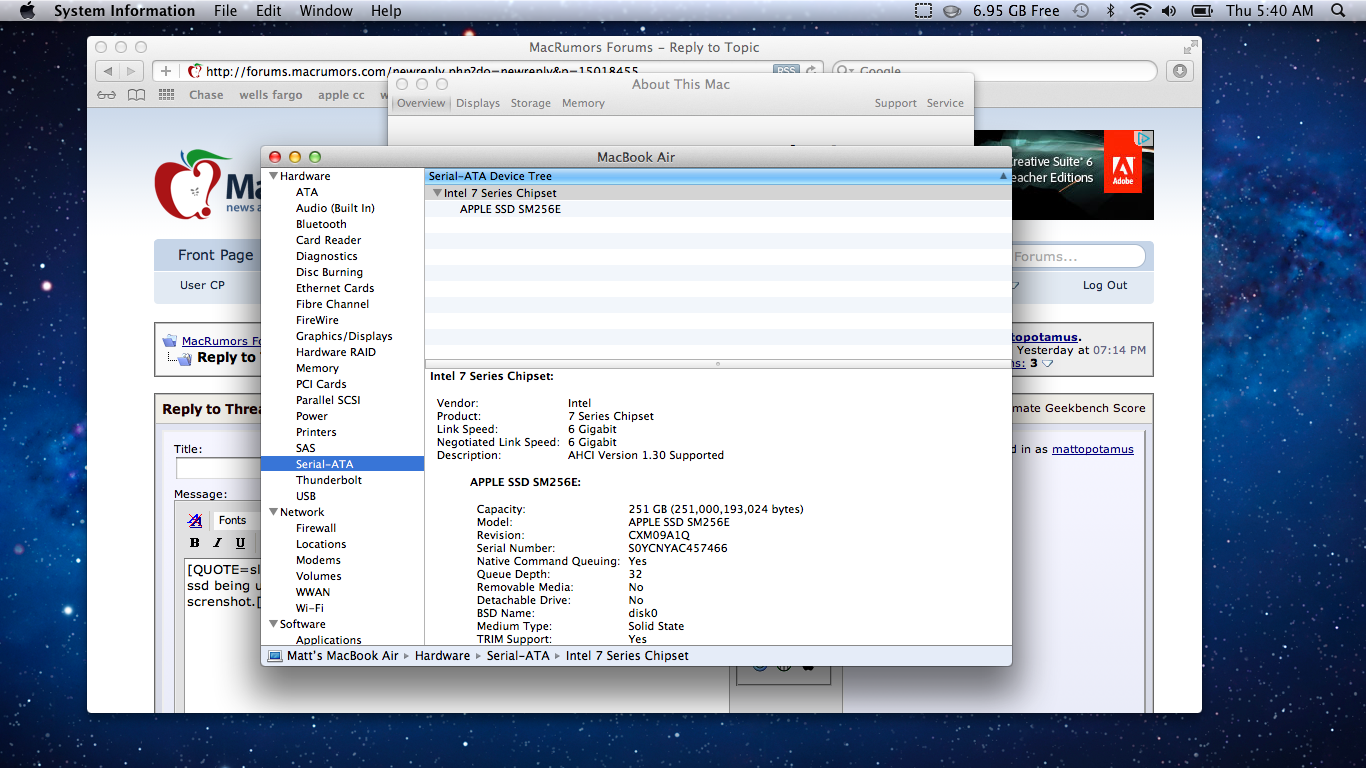Toggle bold in message editor
Image resolution: width=1366 pixels, height=768 pixels.
coord(195,543)
